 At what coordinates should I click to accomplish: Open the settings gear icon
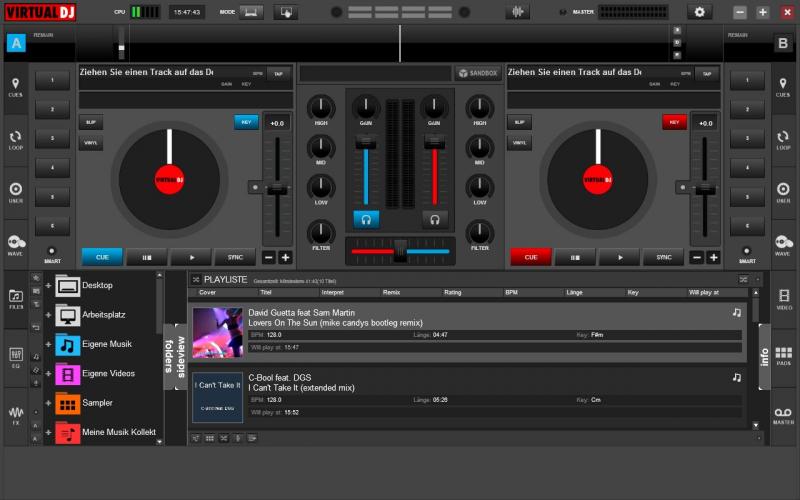click(x=700, y=12)
